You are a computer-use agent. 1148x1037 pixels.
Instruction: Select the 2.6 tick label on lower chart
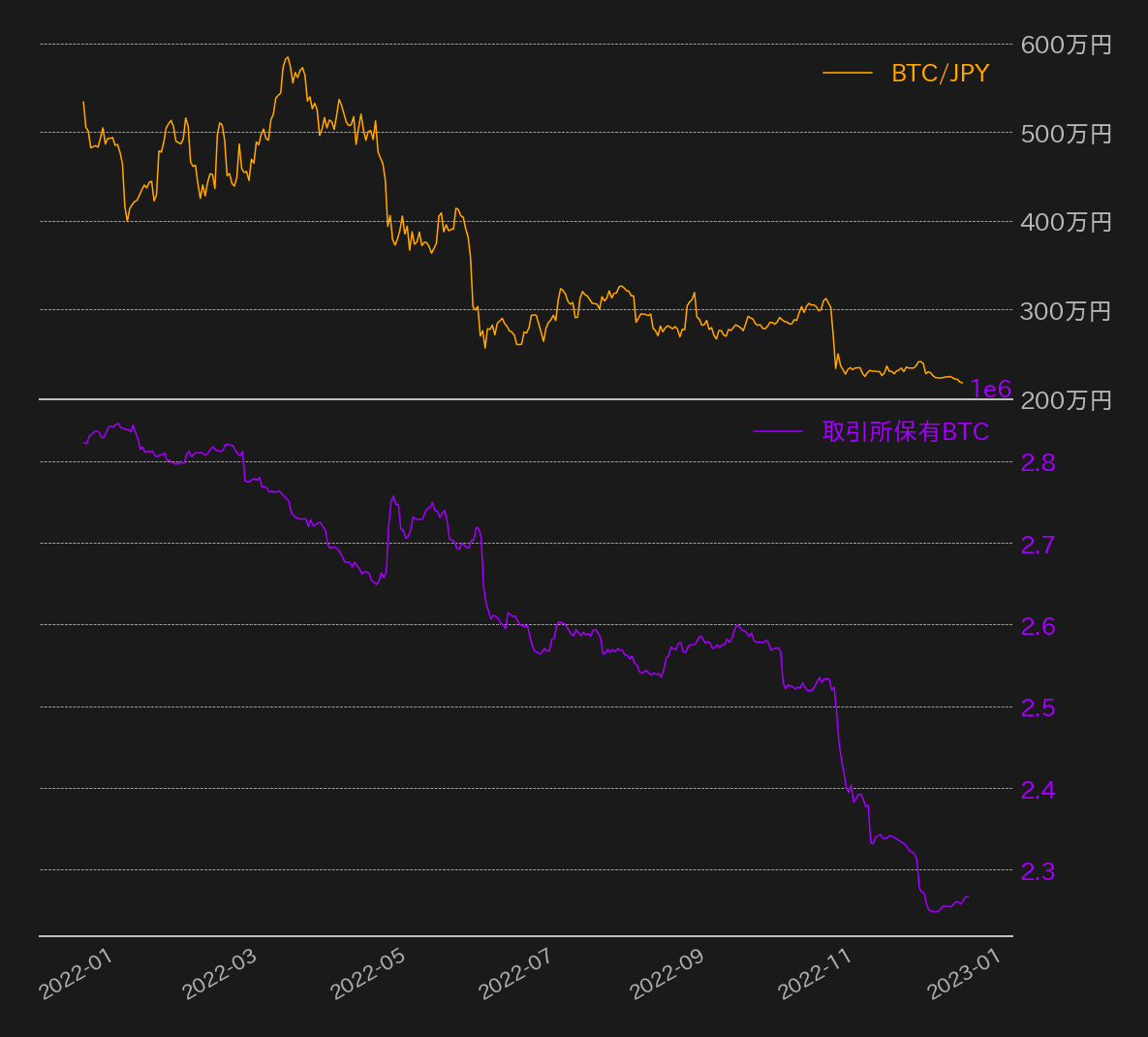pyautogui.click(x=1039, y=626)
